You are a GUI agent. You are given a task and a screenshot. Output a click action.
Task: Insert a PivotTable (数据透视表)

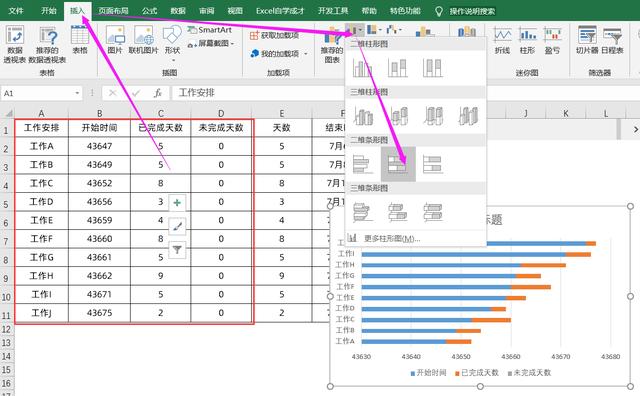[15, 44]
